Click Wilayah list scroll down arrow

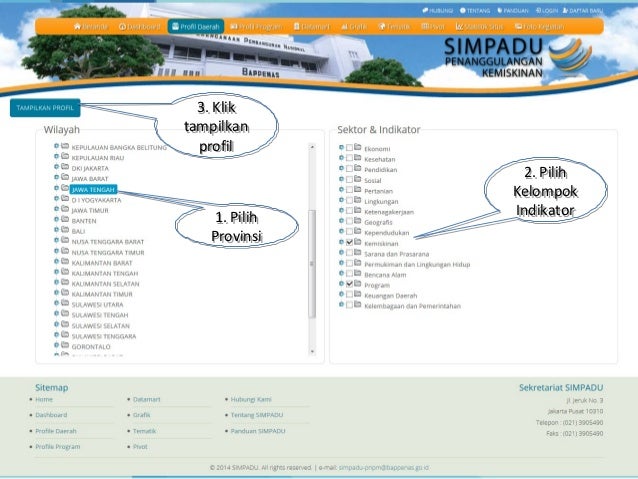(x=312, y=351)
